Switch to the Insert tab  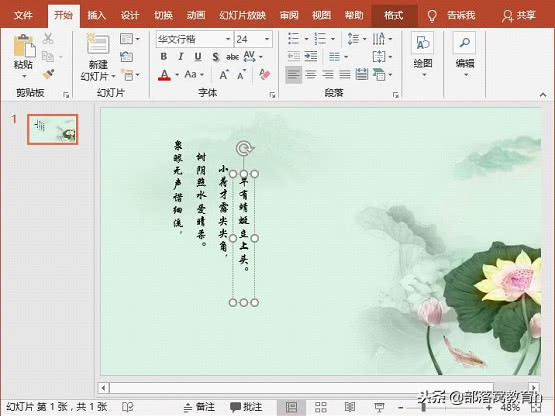pyautogui.click(x=97, y=15)
